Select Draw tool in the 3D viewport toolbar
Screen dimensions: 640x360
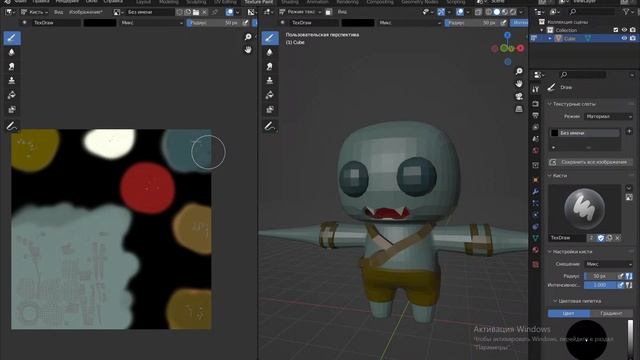tap(269, 38)
